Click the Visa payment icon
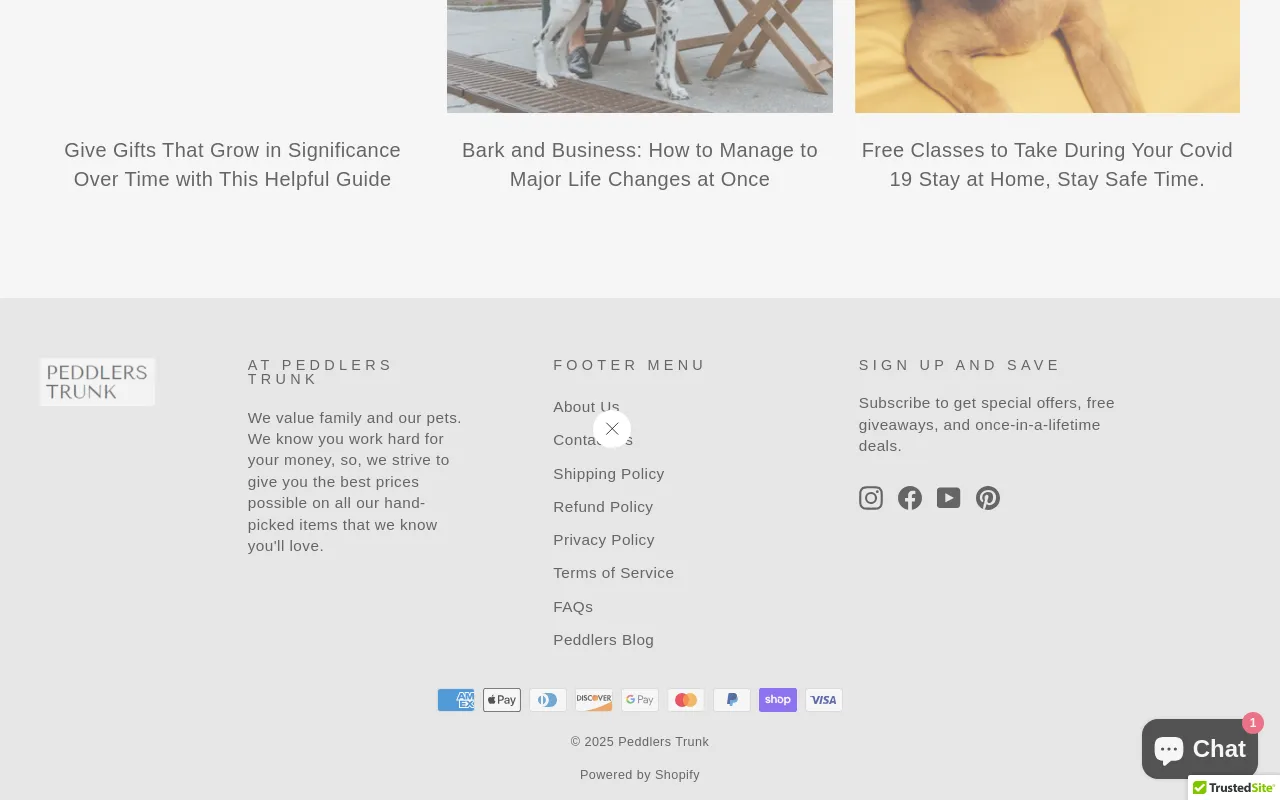The width and height of the screenshot is (1280, 800). (824, 700)
